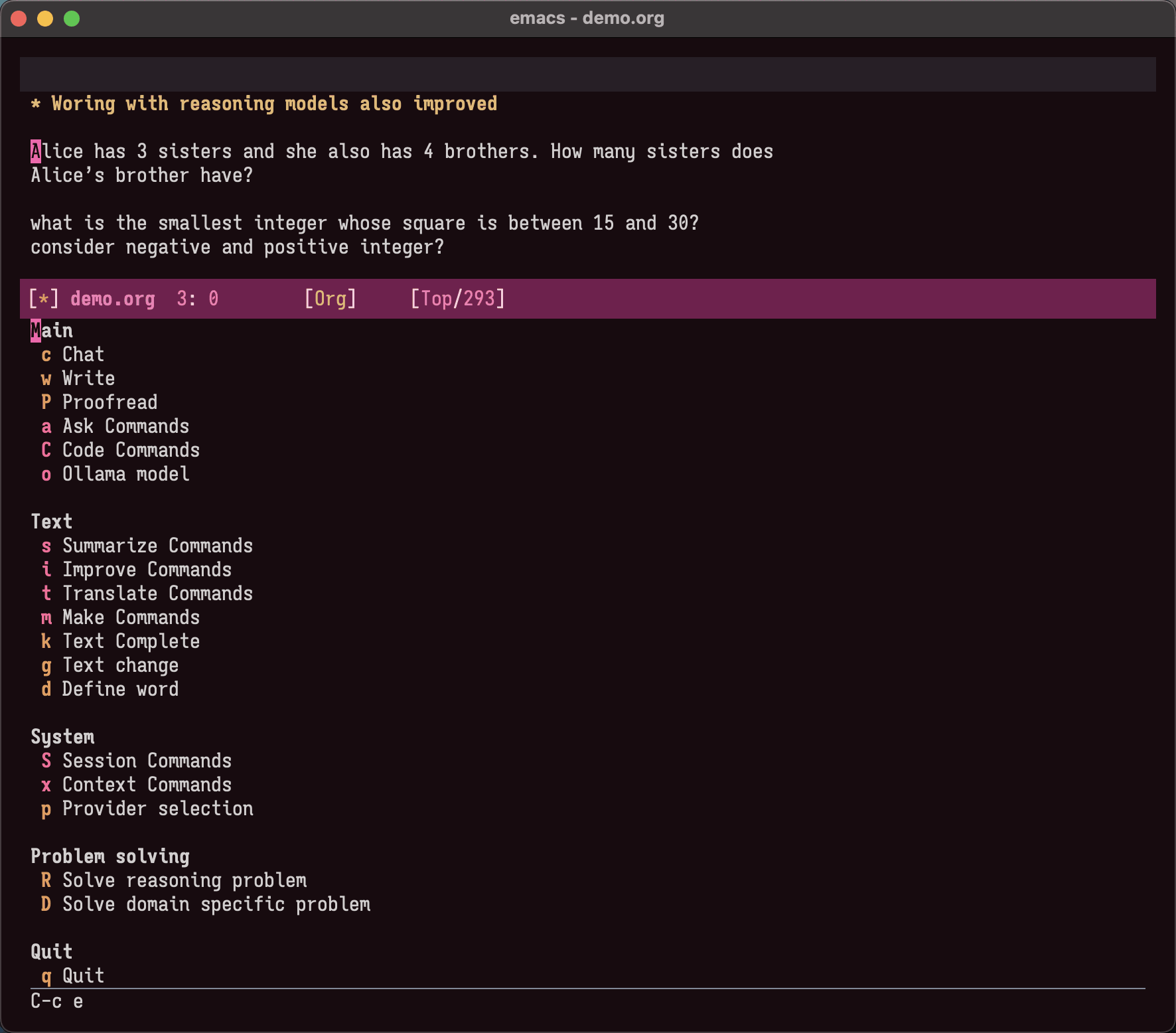This screenshot has width=1176, height=1033.
Task: Open the "Ollama model" selector
Action: (125, 474)
